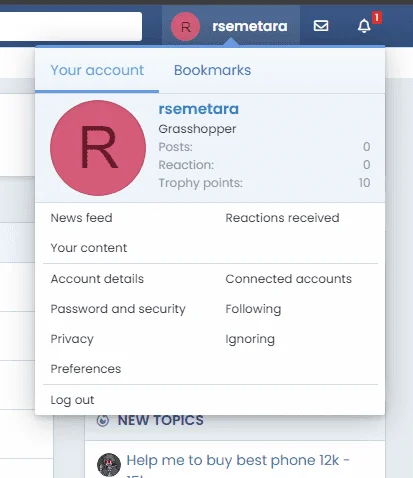Click Log out

(72, 400)
